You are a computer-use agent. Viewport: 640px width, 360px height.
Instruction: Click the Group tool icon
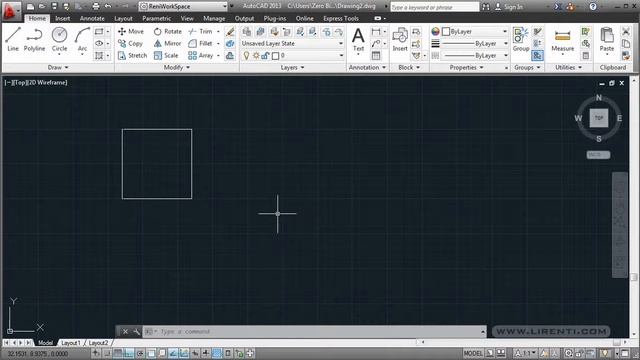pos(521,39)
